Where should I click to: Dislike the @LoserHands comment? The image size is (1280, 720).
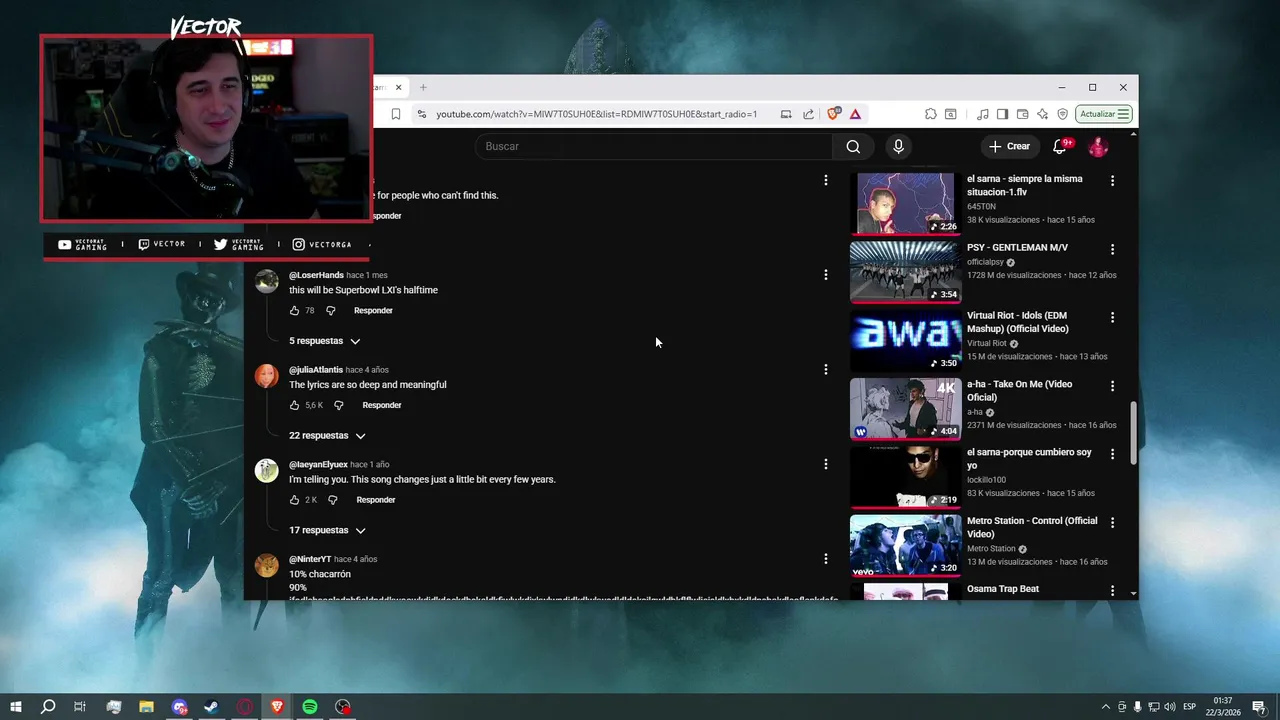point(331,311)
